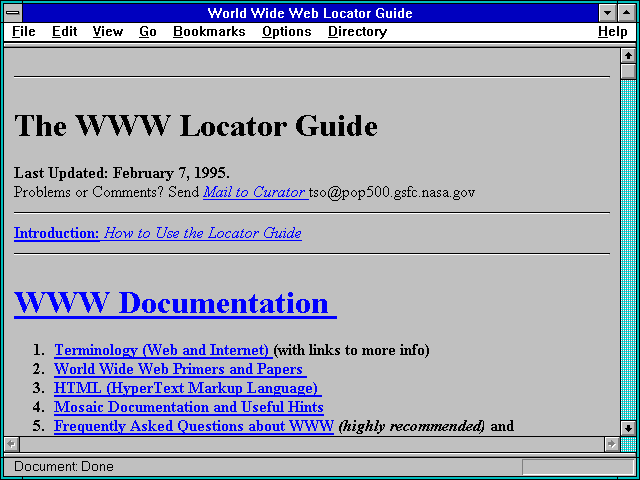This screenshot has width=640, height=480.
Task: Click the vertical scrollbar up arrow
Action: [x=628, y=56]
